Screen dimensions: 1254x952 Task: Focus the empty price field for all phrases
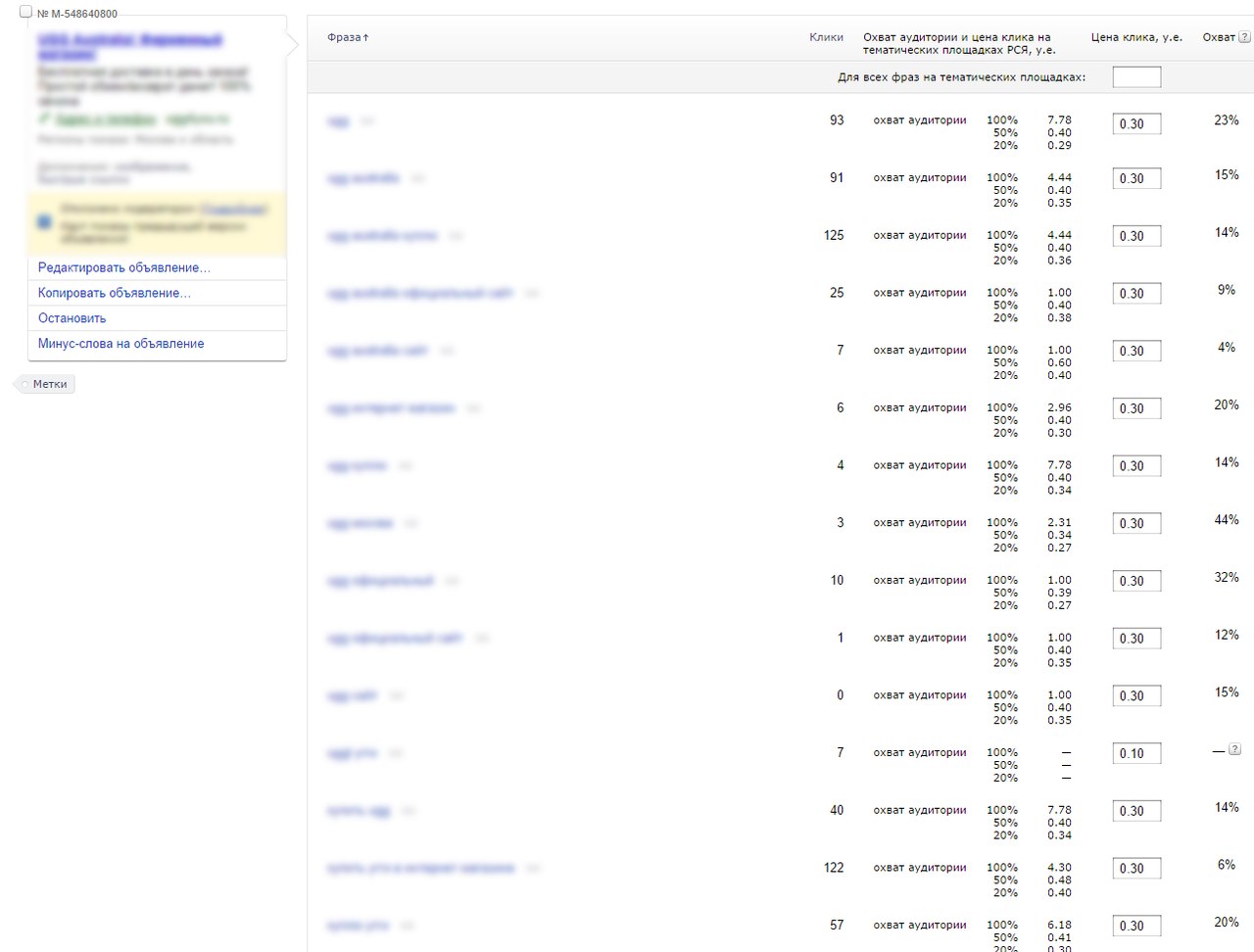click(1136, 77)
